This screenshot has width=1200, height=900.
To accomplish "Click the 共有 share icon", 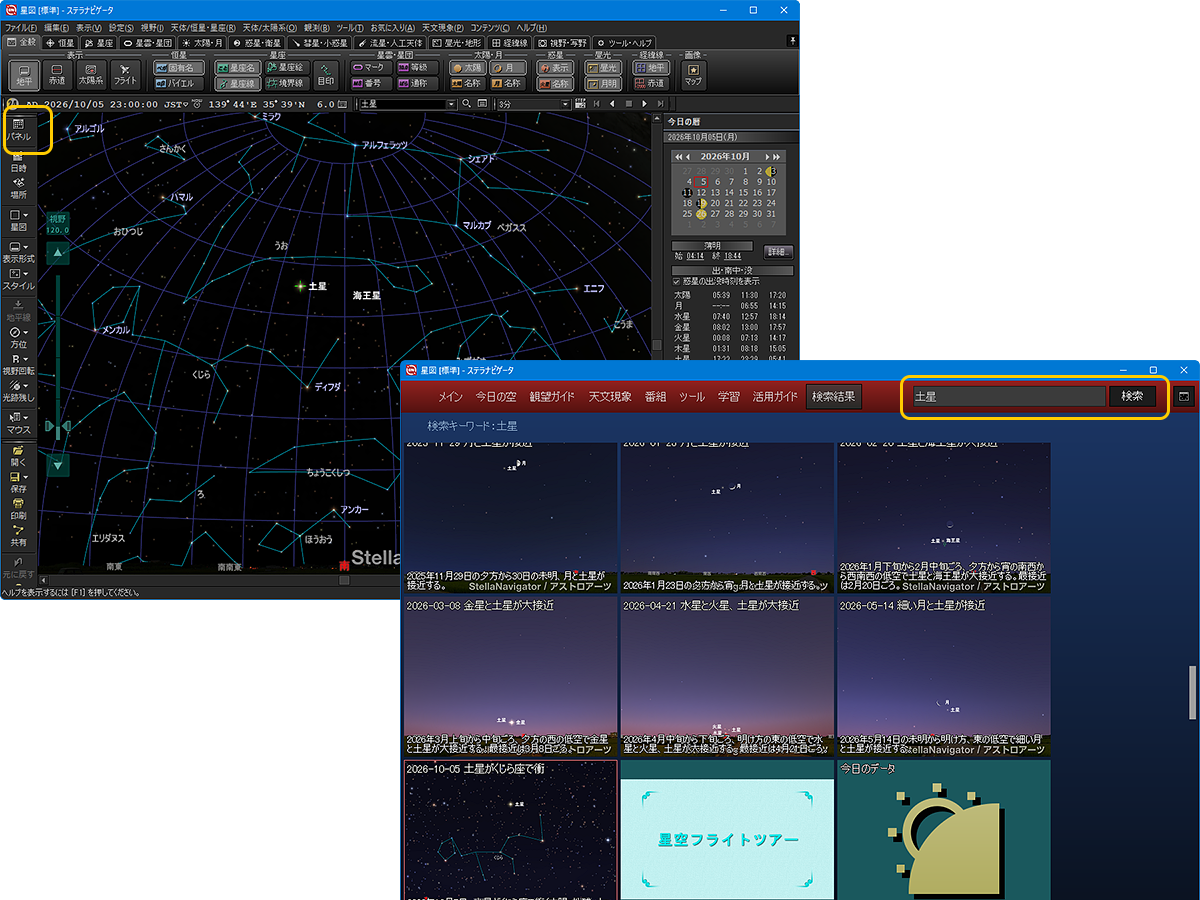I will [18, 536].
